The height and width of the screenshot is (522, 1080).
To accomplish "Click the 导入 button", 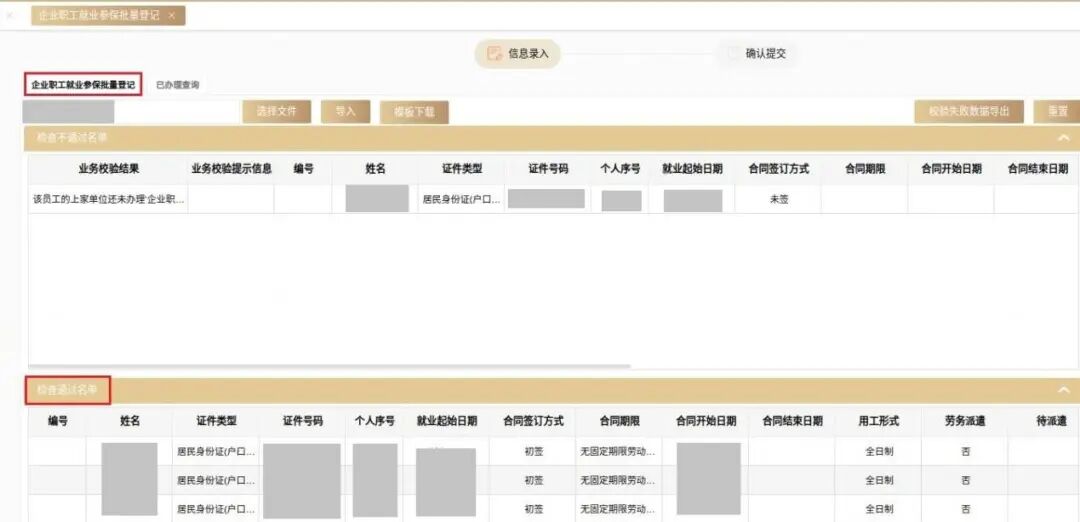I will coord(346,112).
